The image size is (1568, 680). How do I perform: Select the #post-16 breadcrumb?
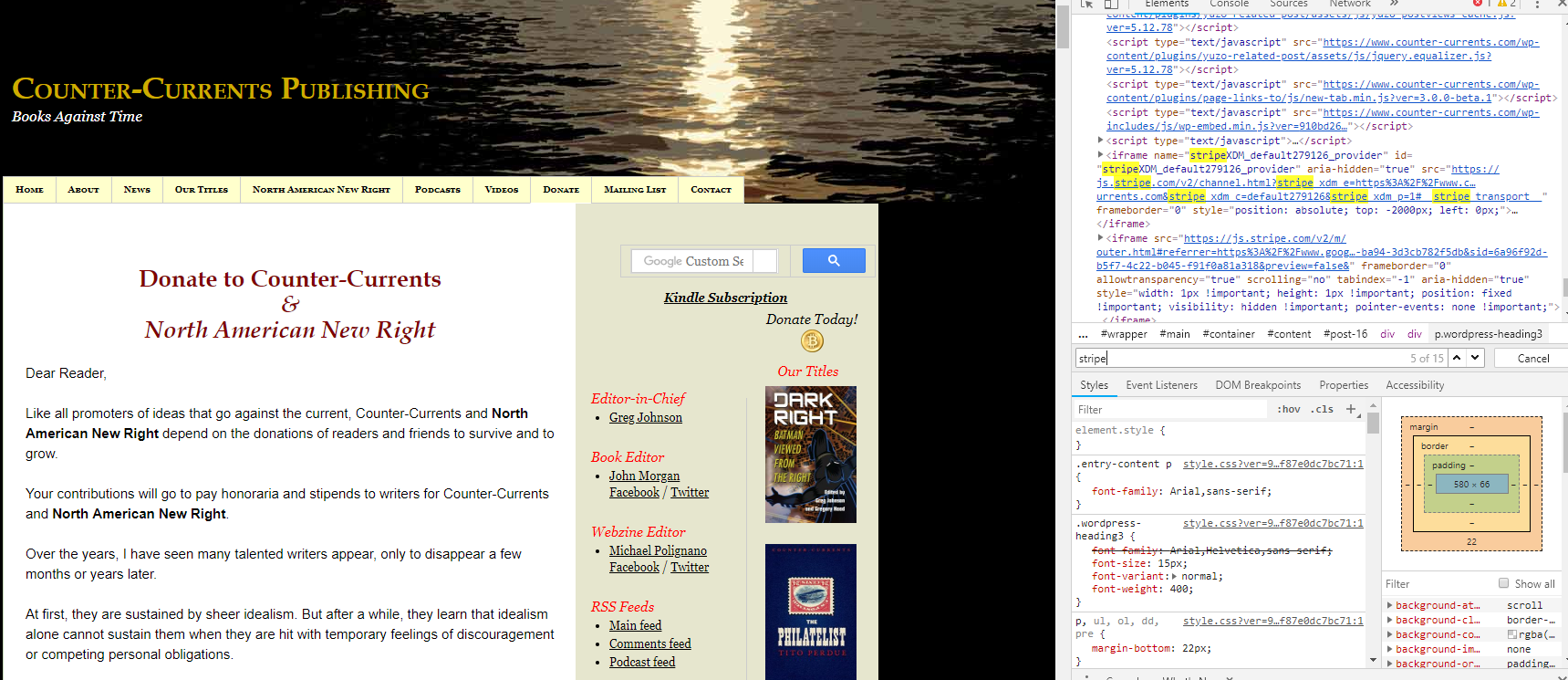(x=1345, y=334)
